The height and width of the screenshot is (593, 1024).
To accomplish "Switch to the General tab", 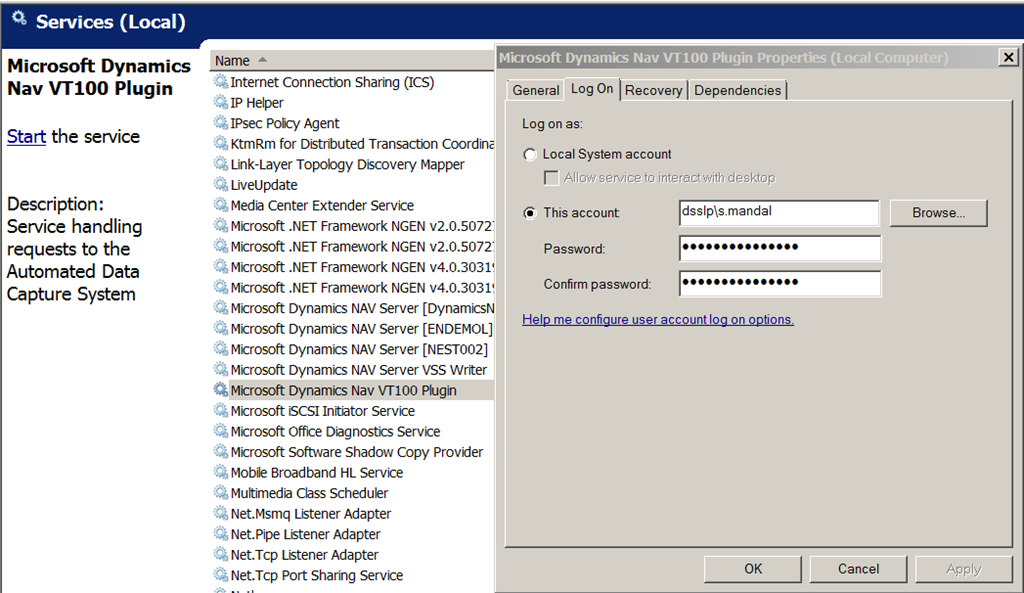I will point(536,90).
